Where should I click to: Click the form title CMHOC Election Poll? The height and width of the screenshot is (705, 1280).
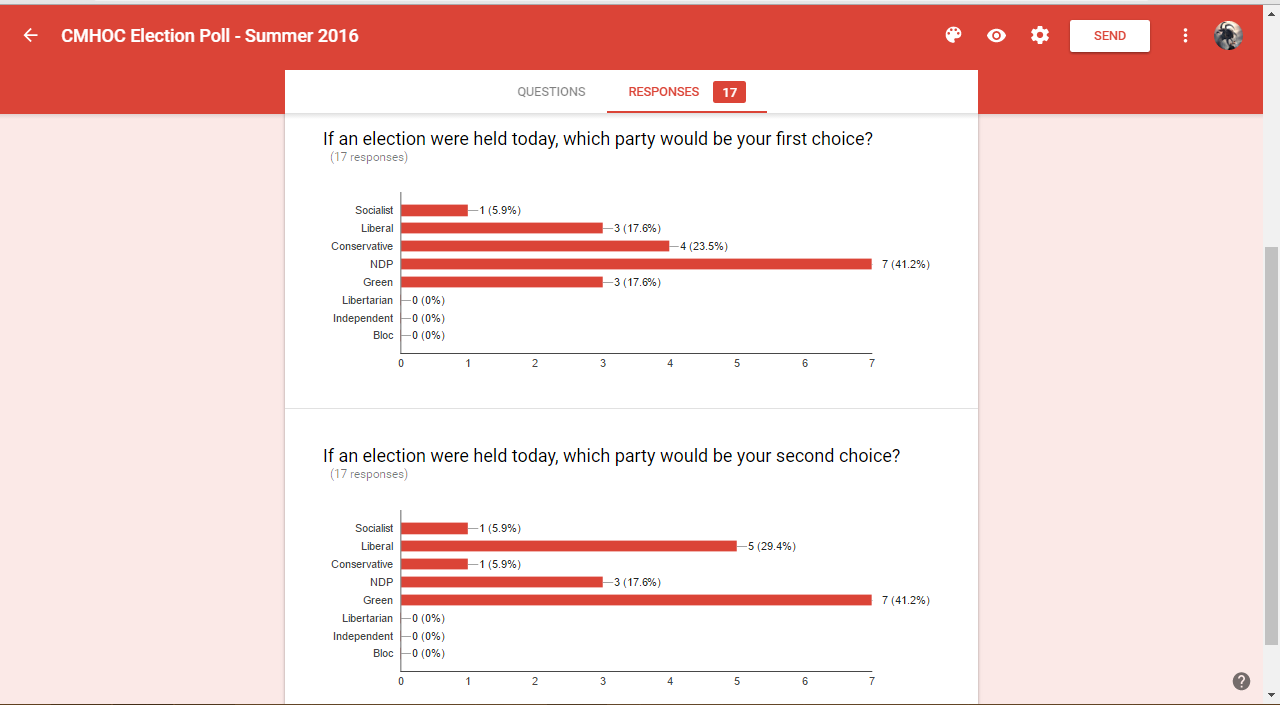click(210, 36)
